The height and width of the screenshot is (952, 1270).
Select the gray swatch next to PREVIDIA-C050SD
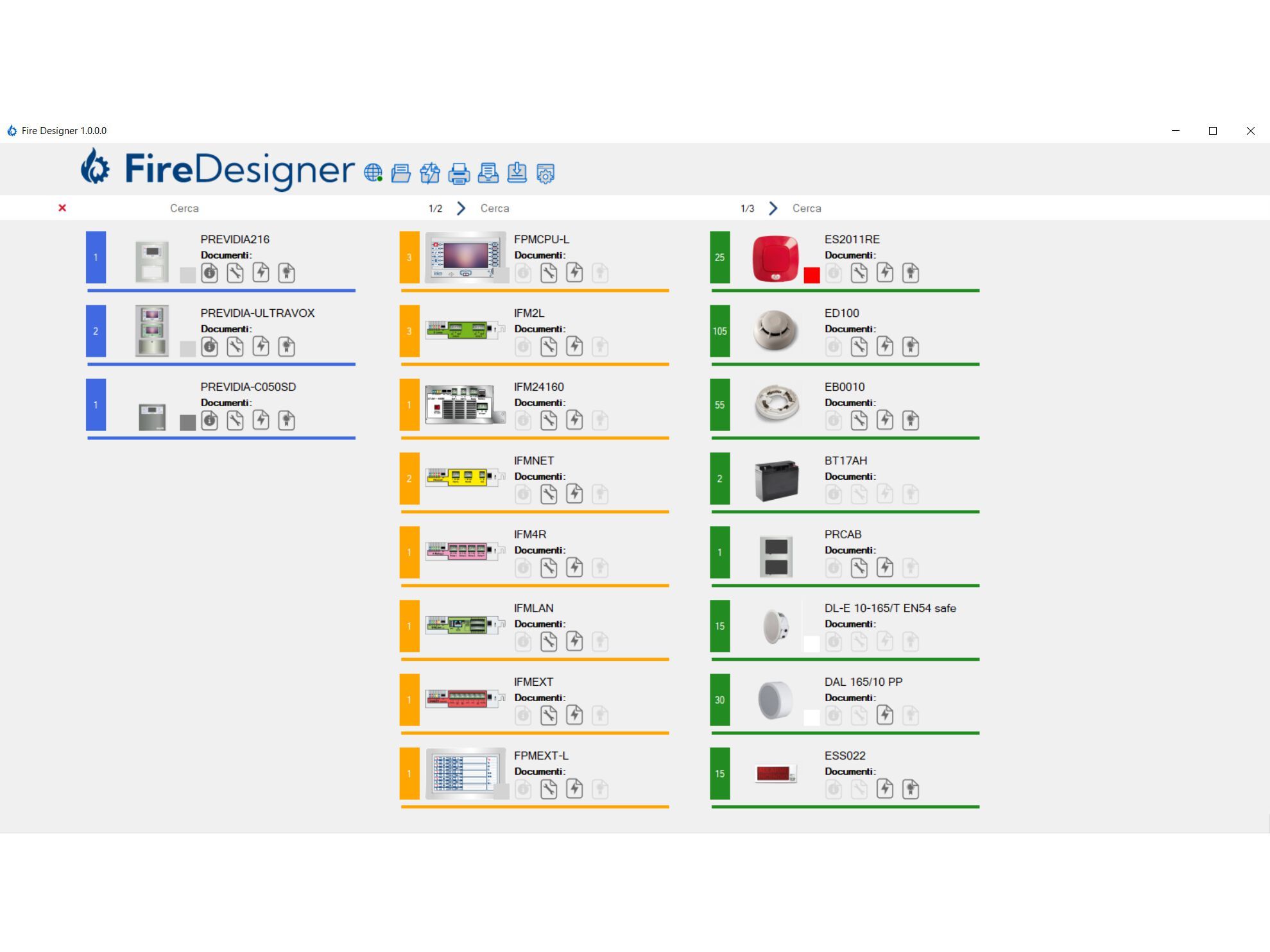[187, 422]
